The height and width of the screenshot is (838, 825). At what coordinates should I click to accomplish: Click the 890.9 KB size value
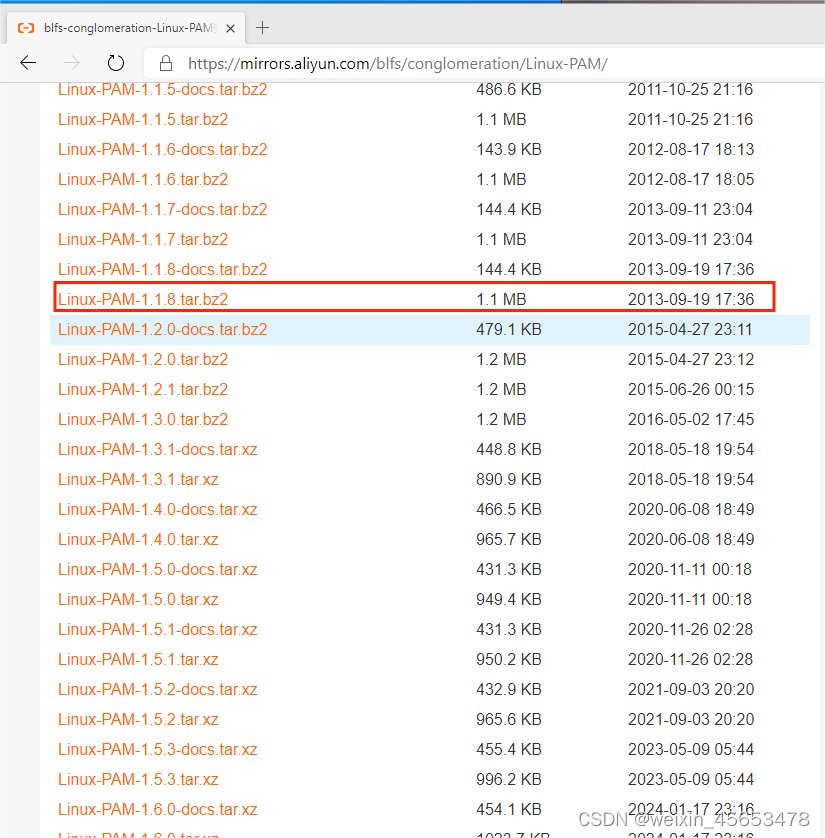coord(509,479)
